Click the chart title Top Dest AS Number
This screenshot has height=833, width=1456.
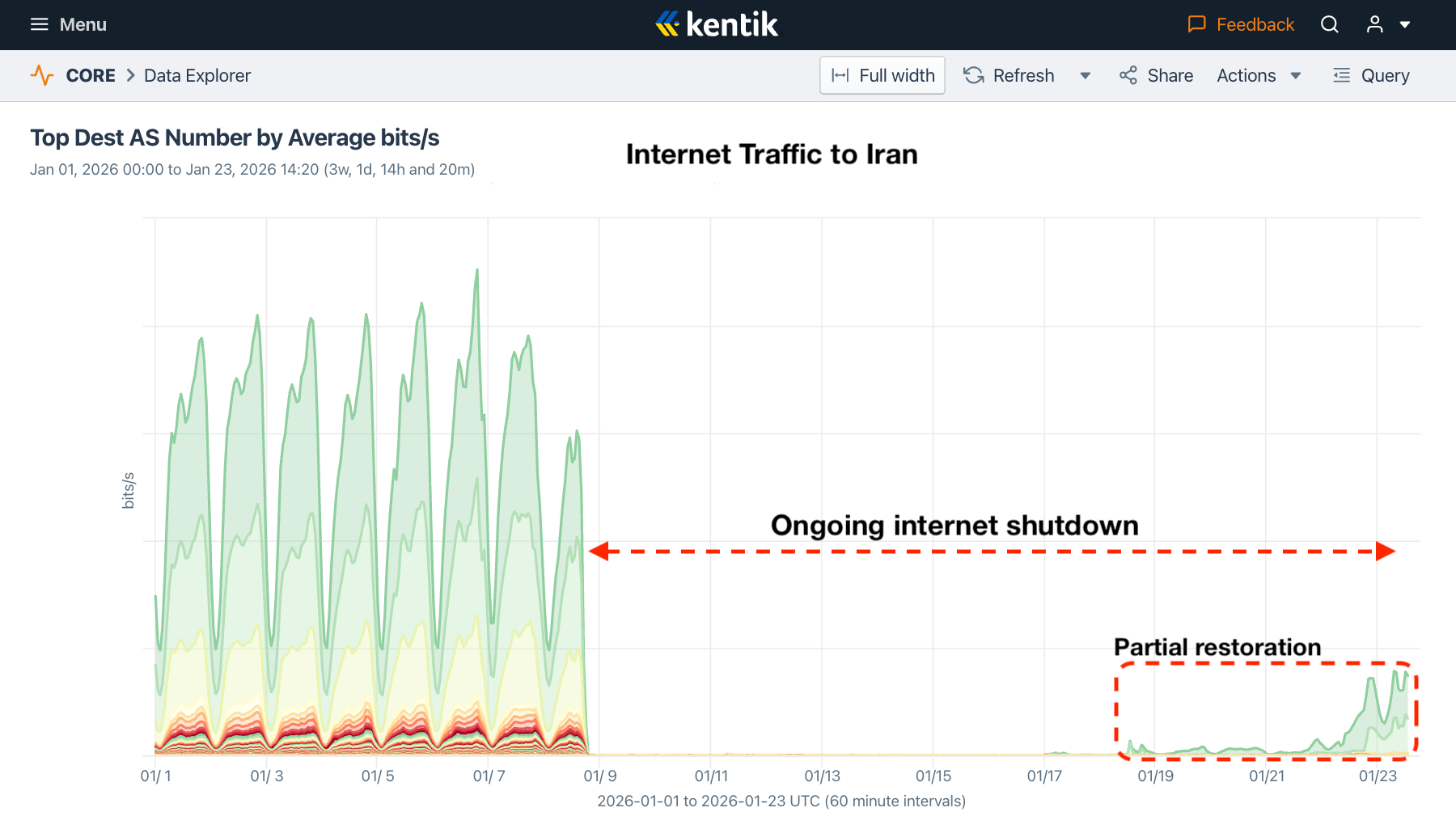(235, 137)
